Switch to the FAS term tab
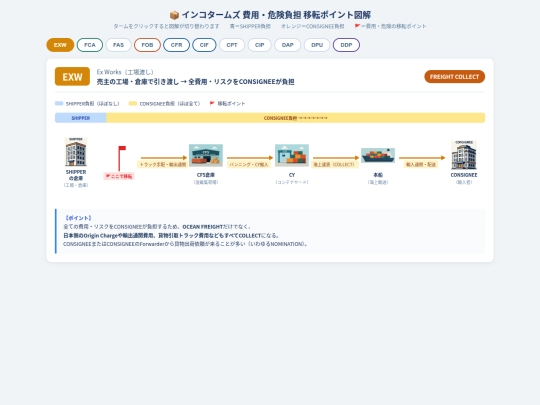The width and height of the screenshot is (540, 405). [x=118, y=45]
